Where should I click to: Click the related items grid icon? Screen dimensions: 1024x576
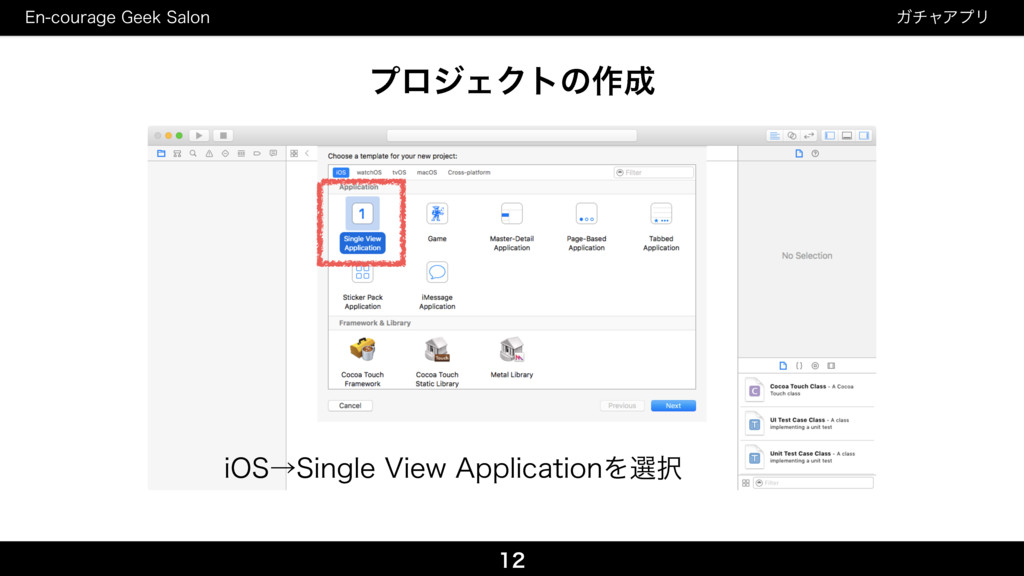tap(294, 153)
